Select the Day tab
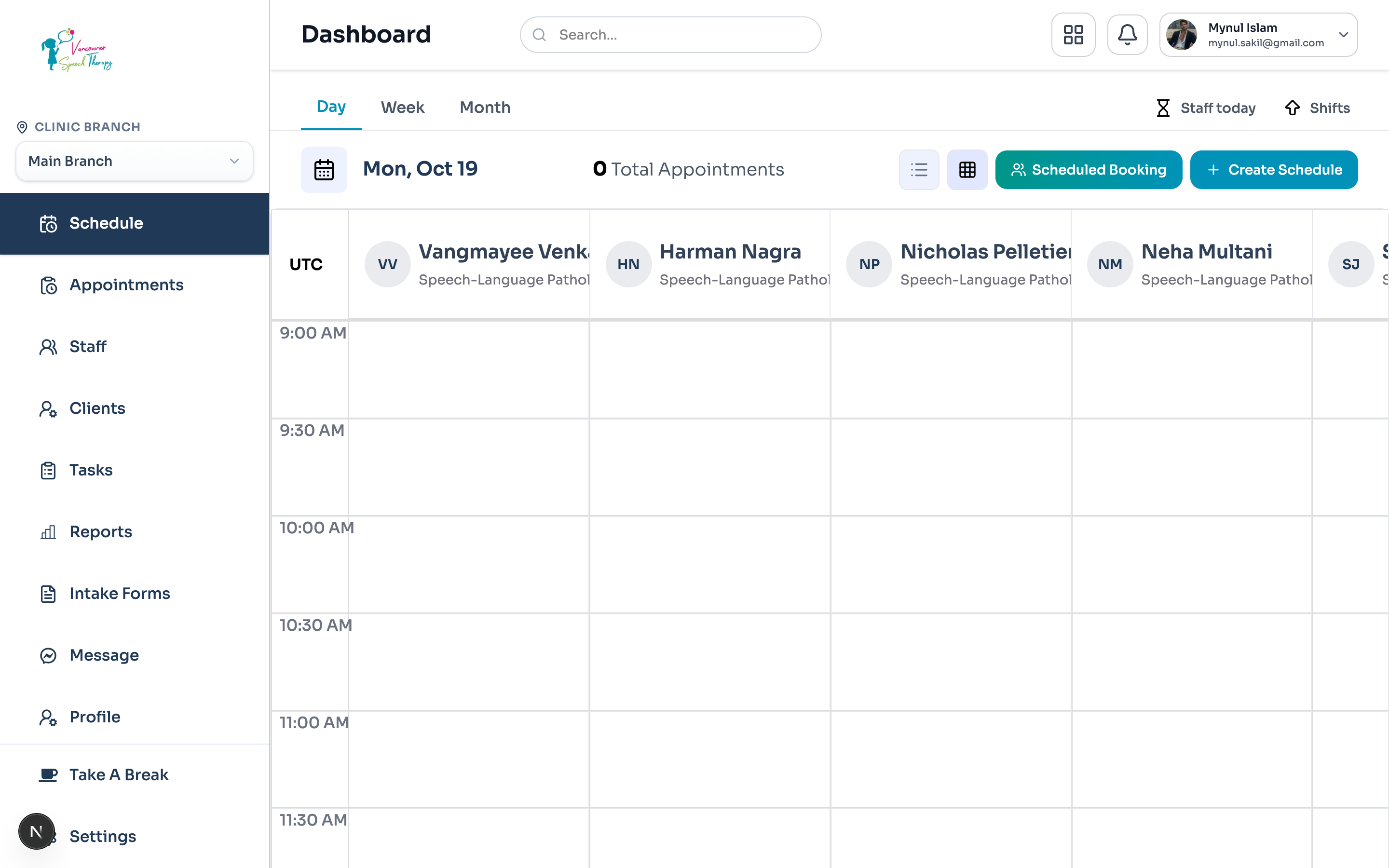This screenshot has height=868, width=1389. pos(331,107)
